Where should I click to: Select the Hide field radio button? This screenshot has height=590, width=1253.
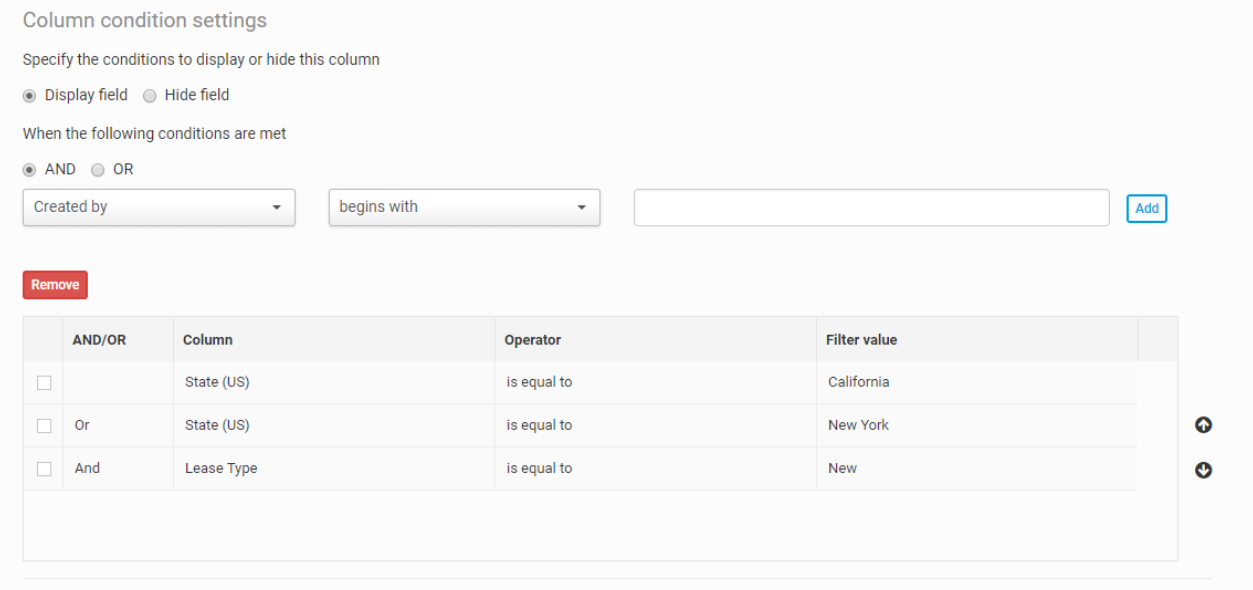tap(150, 96)
